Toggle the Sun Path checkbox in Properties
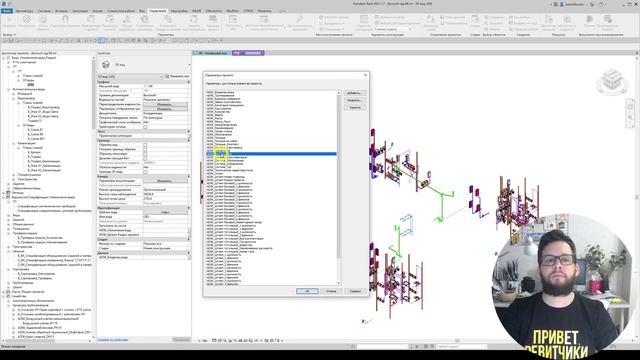Viewport: 640px width, 360px height. (x=145, y=127)
